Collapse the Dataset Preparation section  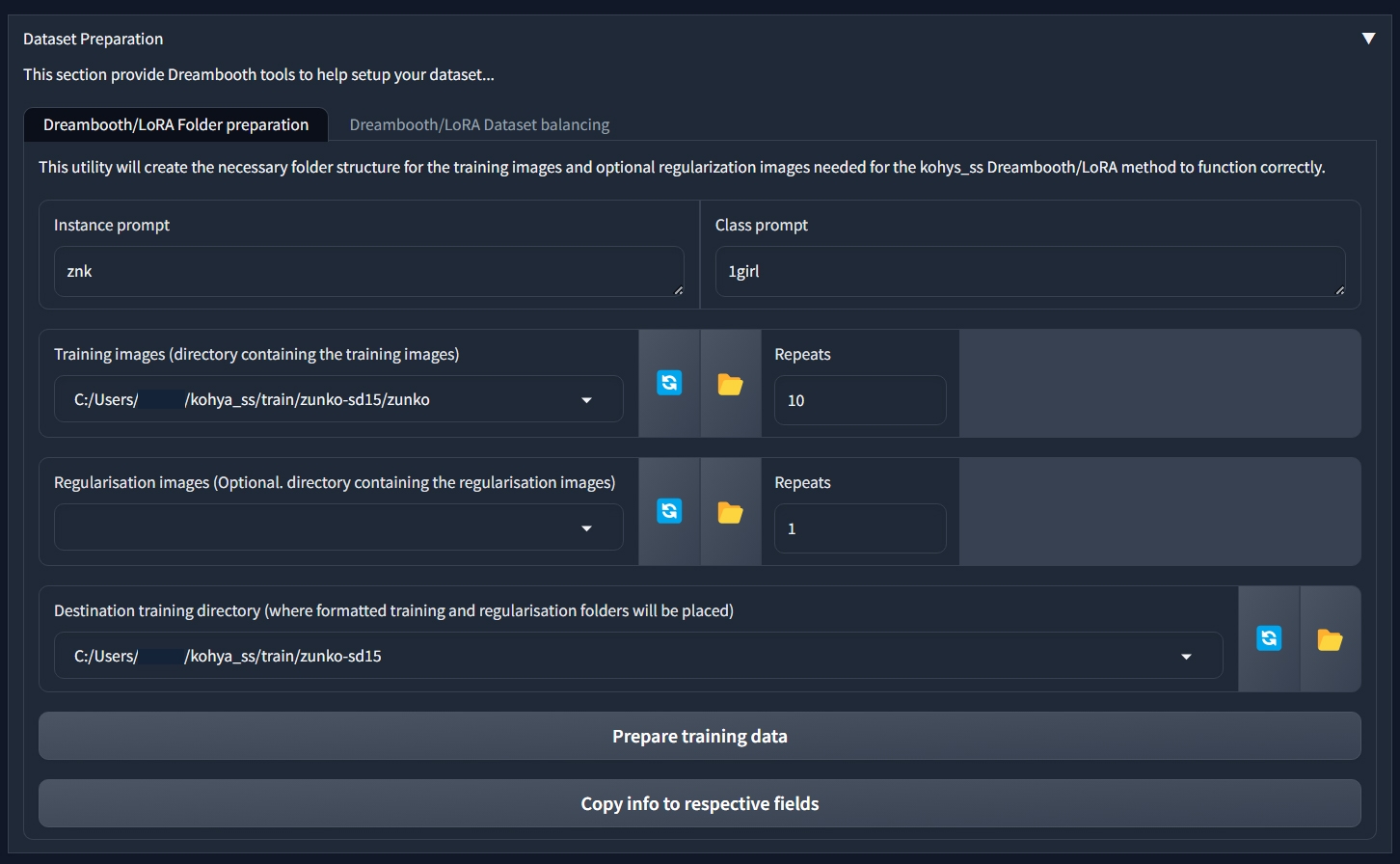1368,39
